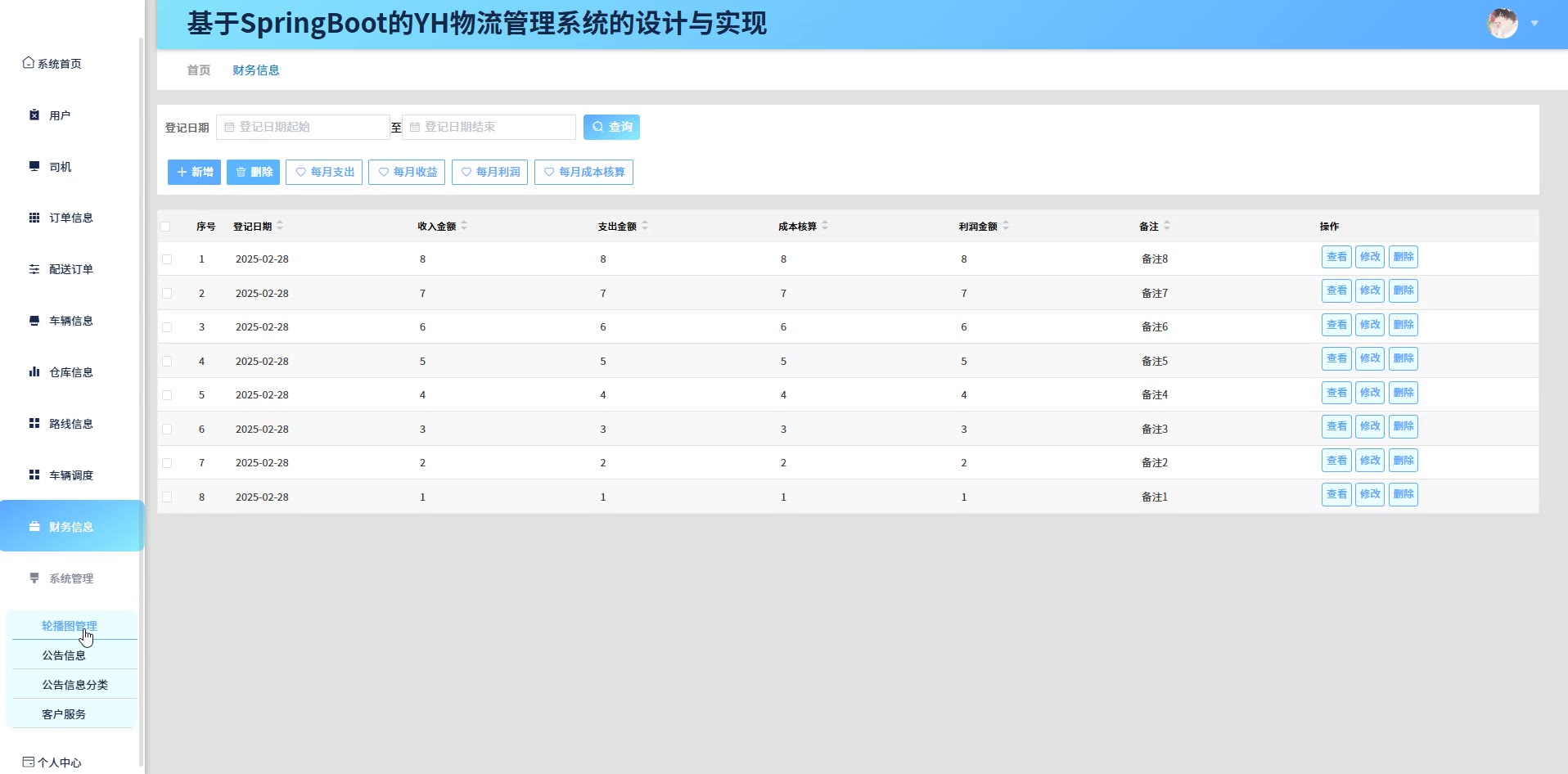Click the 配送订单 sliders icon
1568x774 pixels.
[x=34, y=269]
